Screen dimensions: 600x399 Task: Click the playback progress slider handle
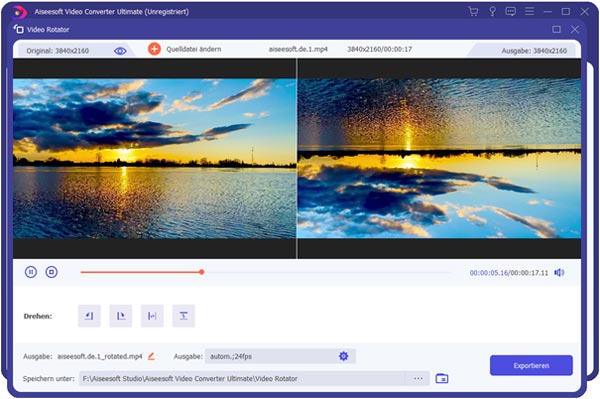click(202, 272)
